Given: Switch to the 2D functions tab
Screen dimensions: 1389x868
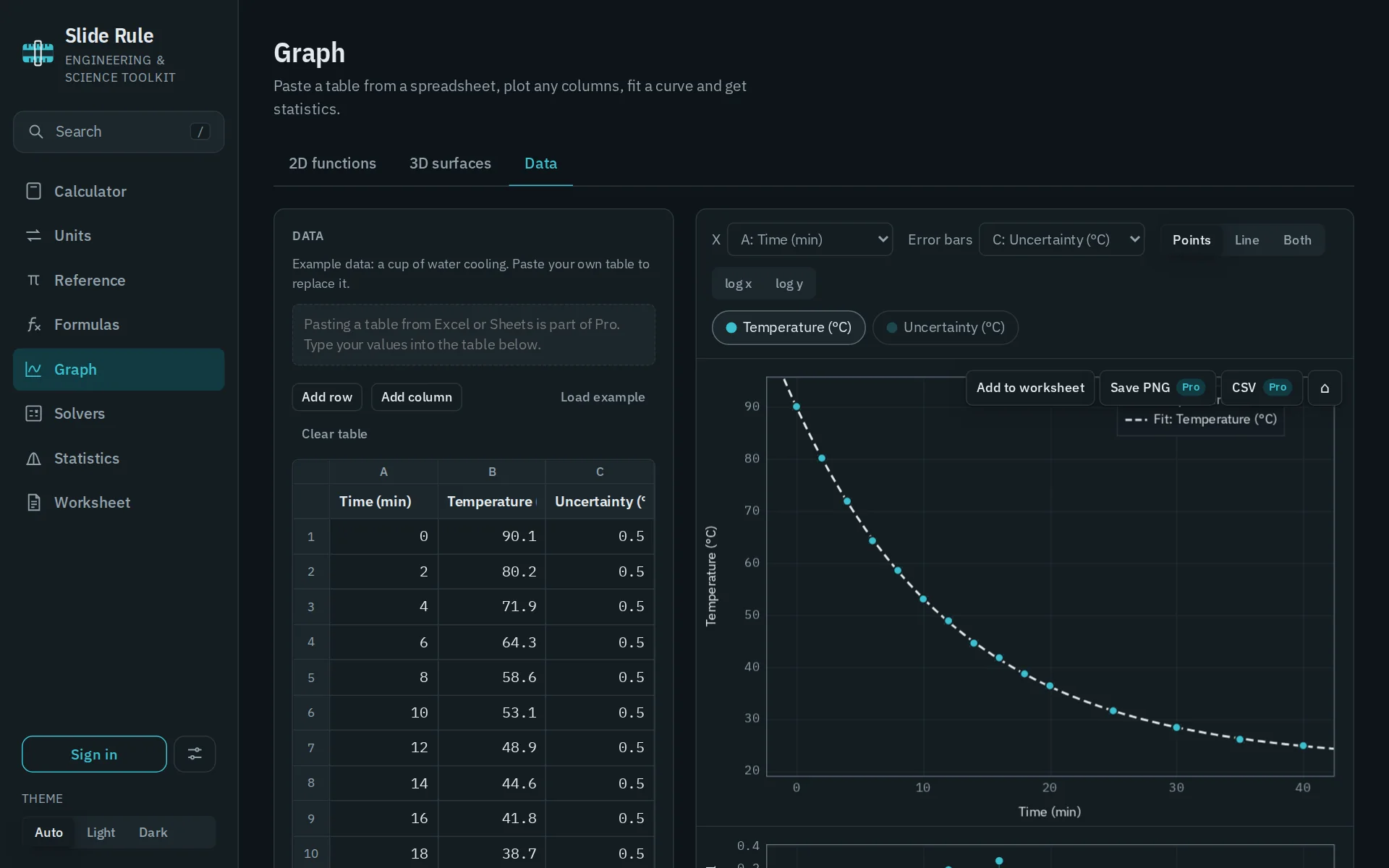Looking at the screenshot, I should pyautogui.click(x=332, y=163).
